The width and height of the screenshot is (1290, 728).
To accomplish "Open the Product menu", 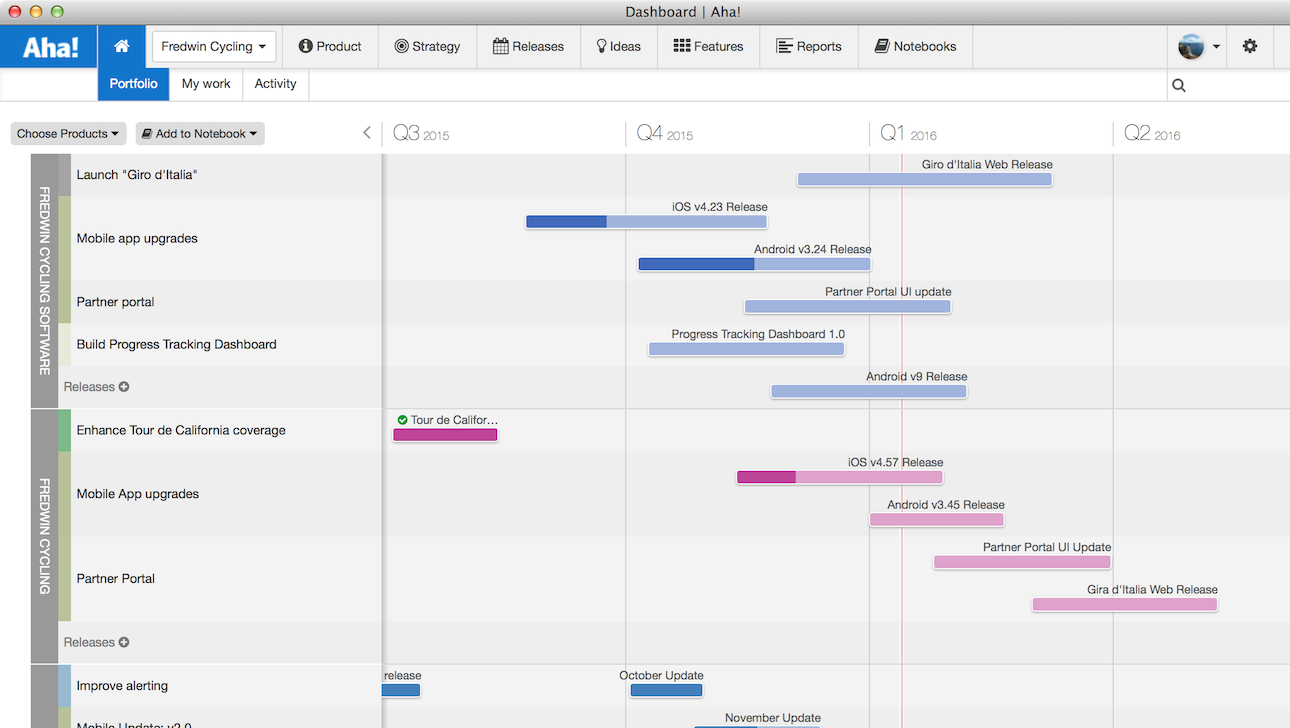I will point(330,46).
